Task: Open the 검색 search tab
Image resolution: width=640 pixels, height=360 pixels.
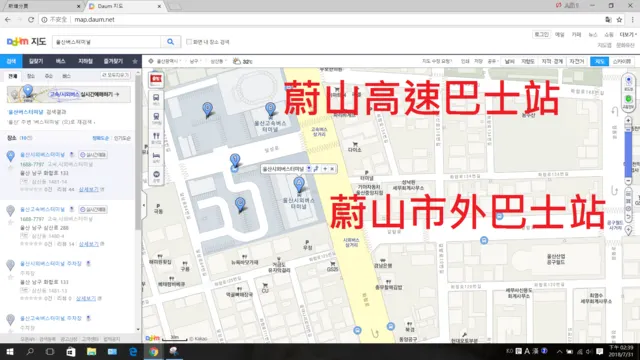Action: 11,61
